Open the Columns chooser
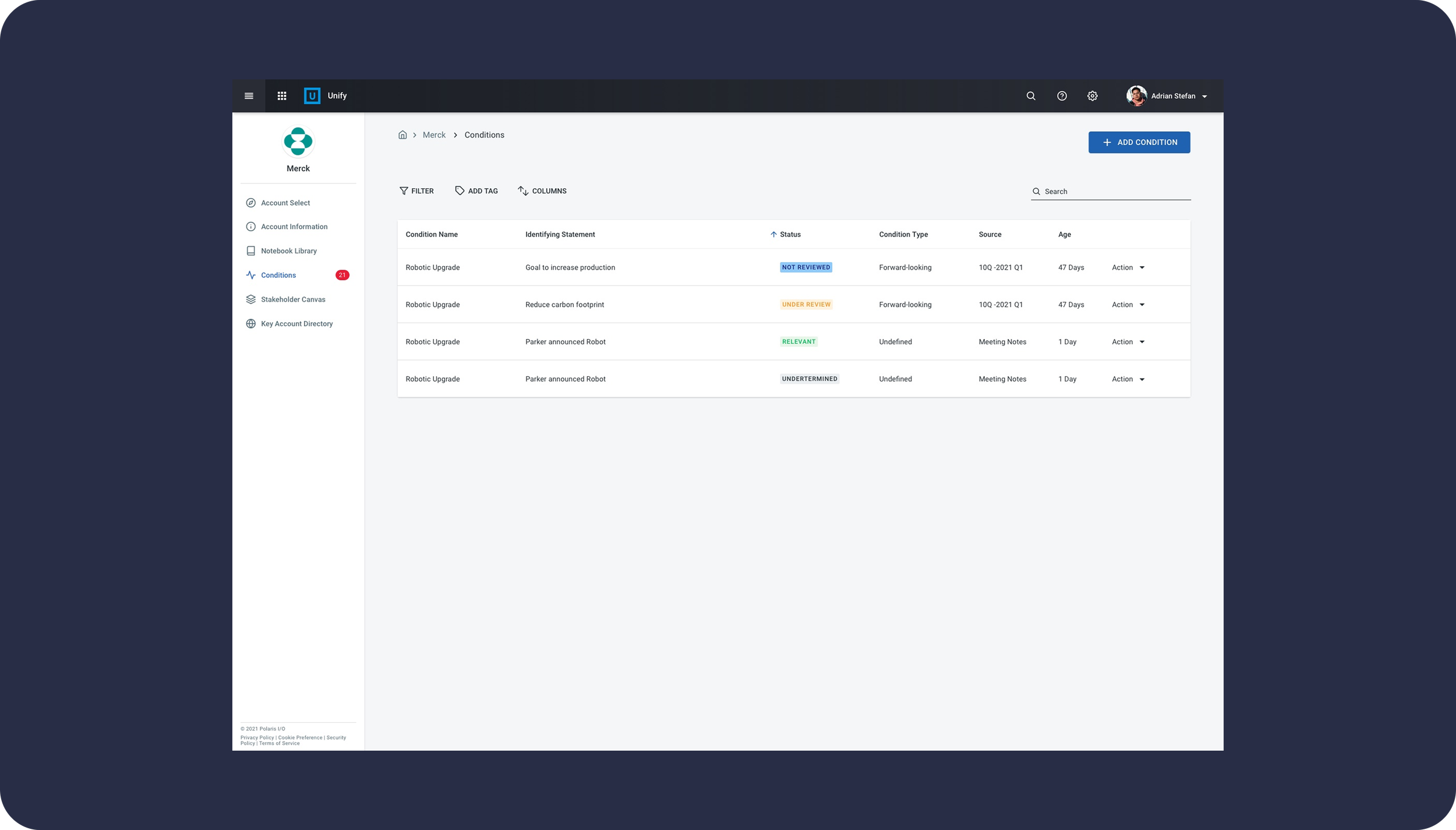This screenshot has width=1456, height=830. coord(542,191)
